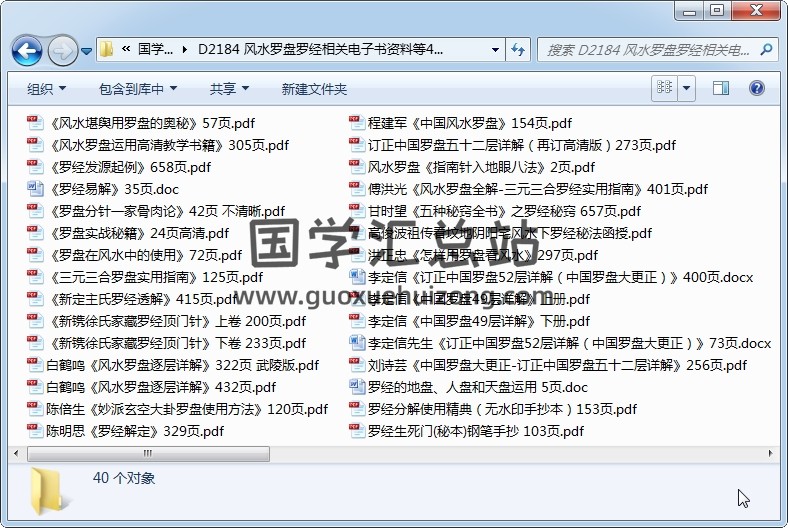The image size is (788, 528).
Task: Select file 傅洪光《风水罗盘全解-三元三合罗经实用指南》401页.pdf
Action: 528,189
